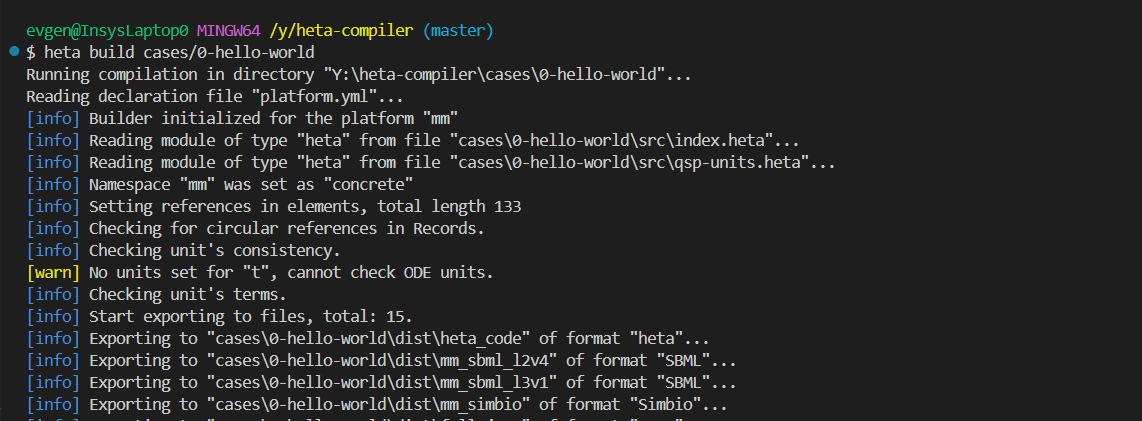Click the 'No units set for "t"' message

pyautogui.click(x=291, y=272)
